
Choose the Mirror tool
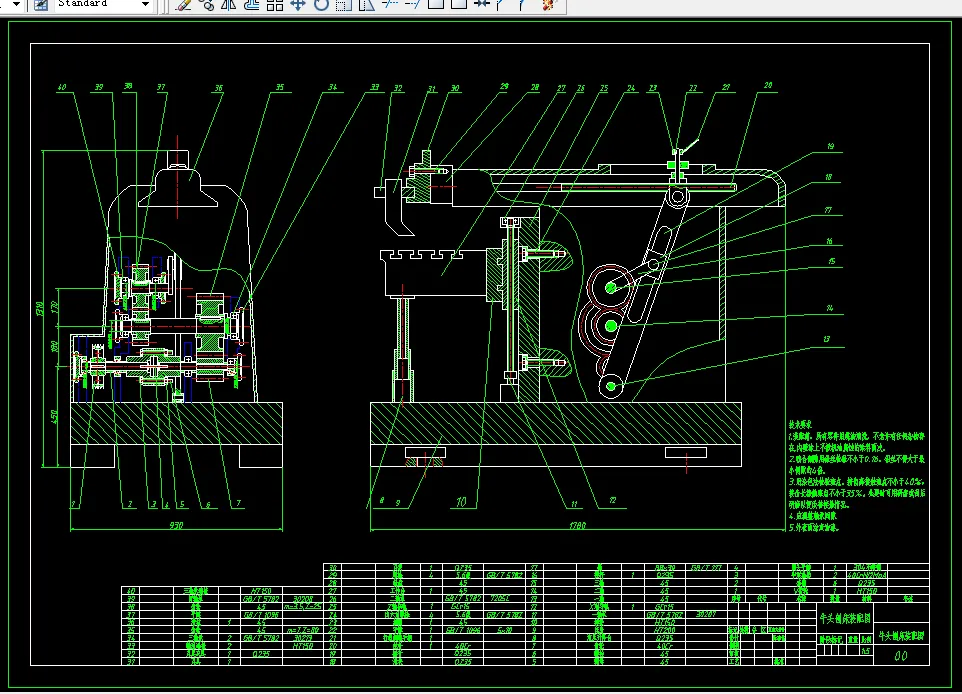[x=229, y=5]
